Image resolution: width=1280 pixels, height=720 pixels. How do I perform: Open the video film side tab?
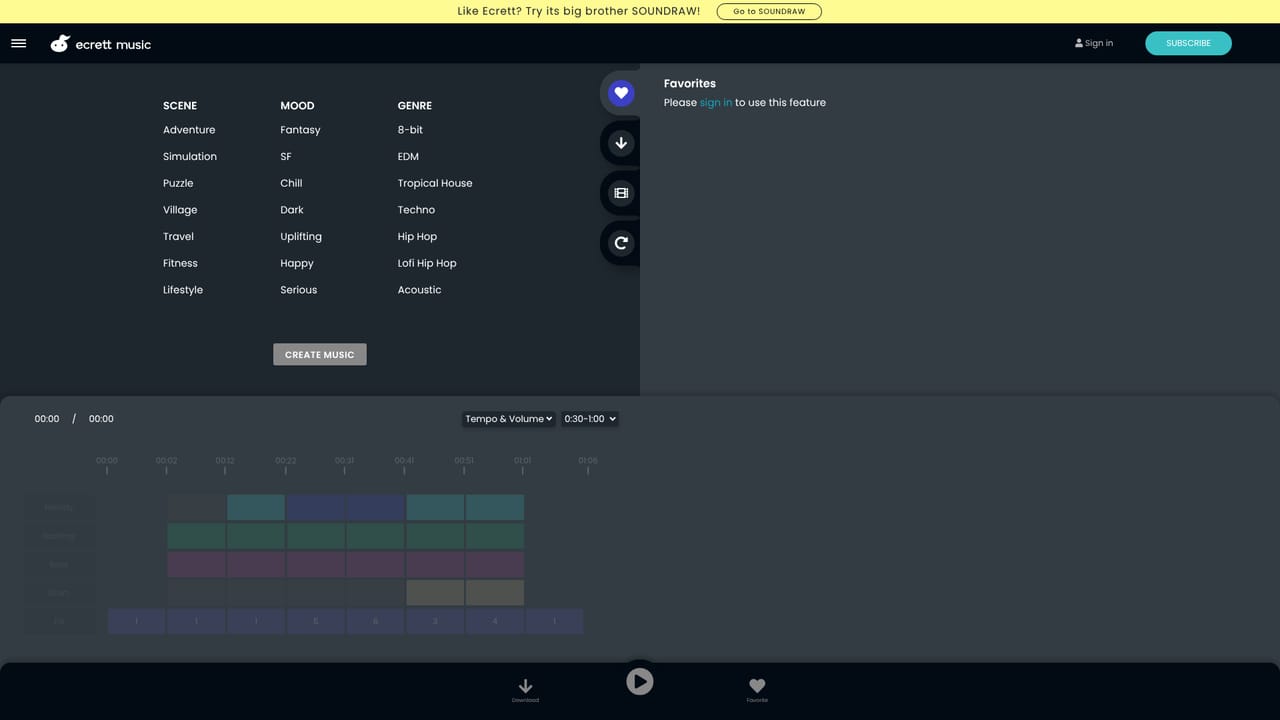tap(621, 193)
